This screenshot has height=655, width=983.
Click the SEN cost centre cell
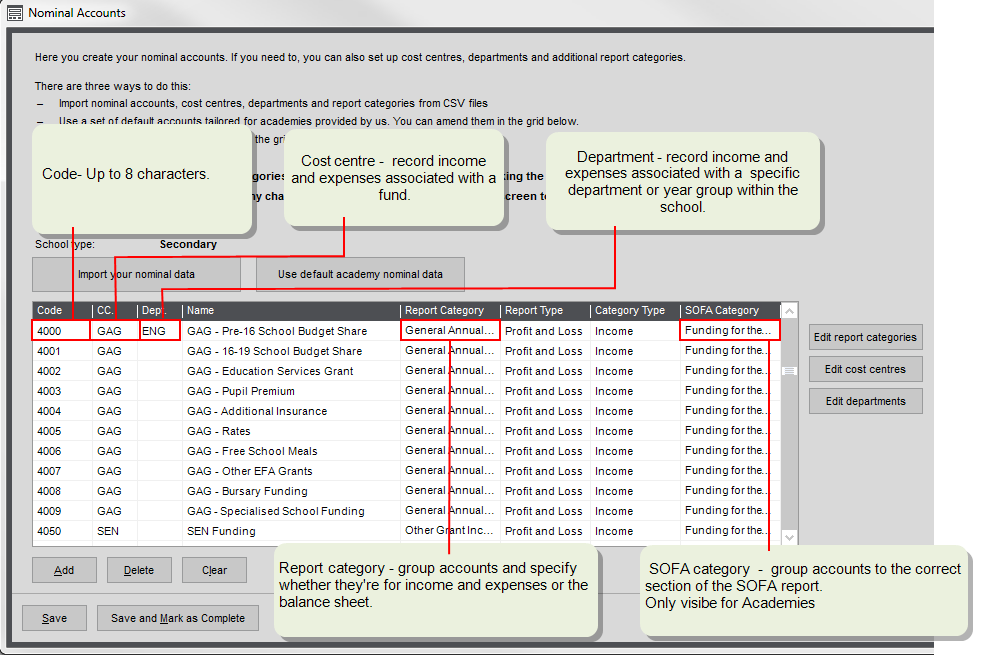[115, 532]
